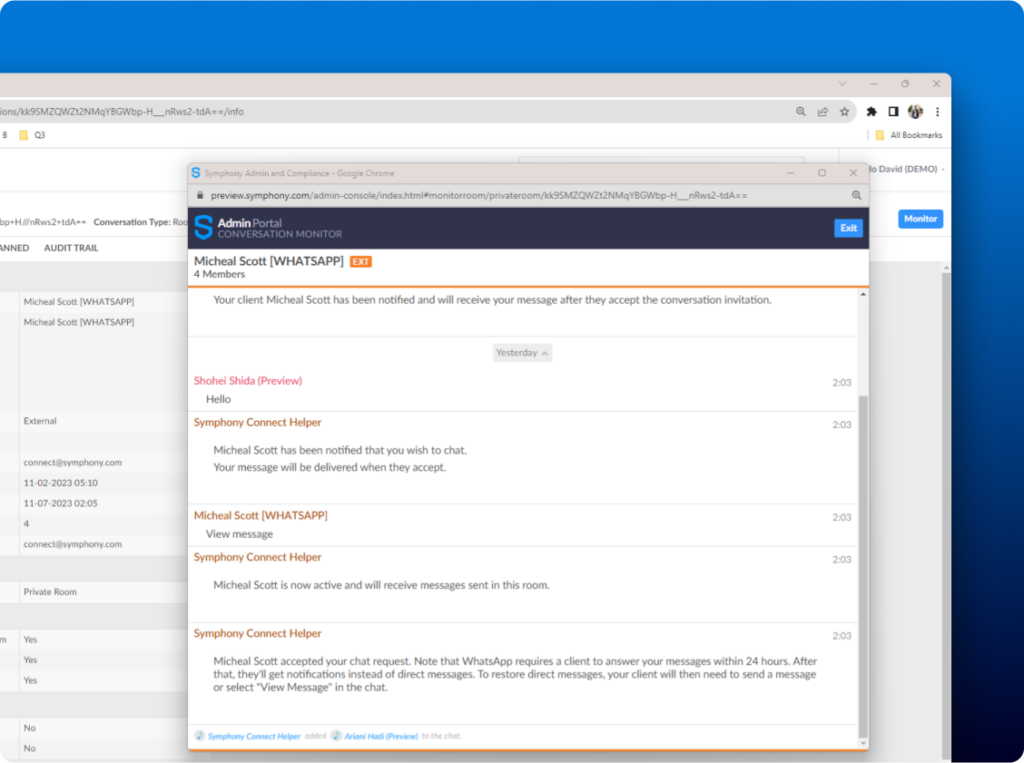Click the popup window address bar URL
The height and width of the screenshot is (763, 1024).
(x=479, y=195)
